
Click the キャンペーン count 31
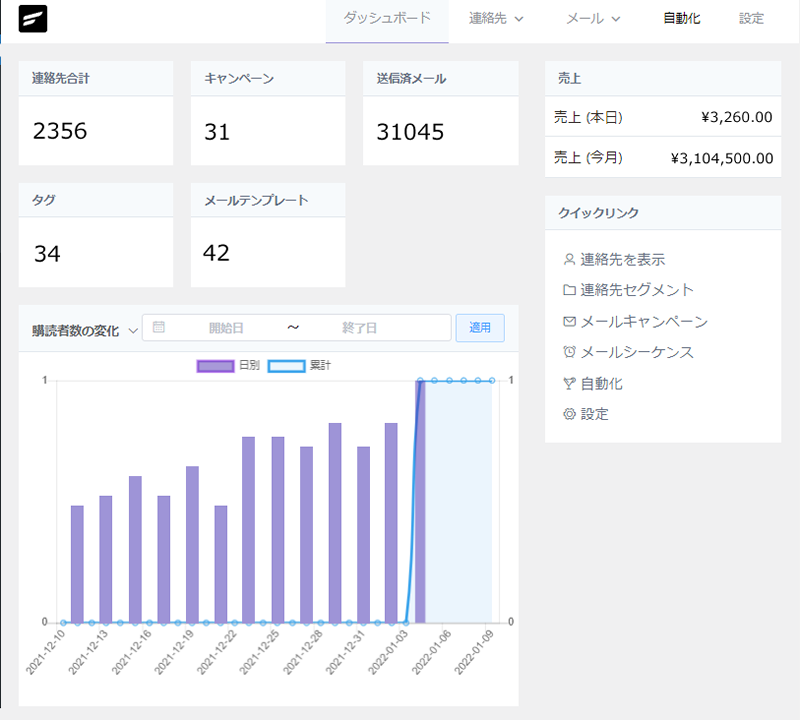pyautogui.click(x=217, y=132)
